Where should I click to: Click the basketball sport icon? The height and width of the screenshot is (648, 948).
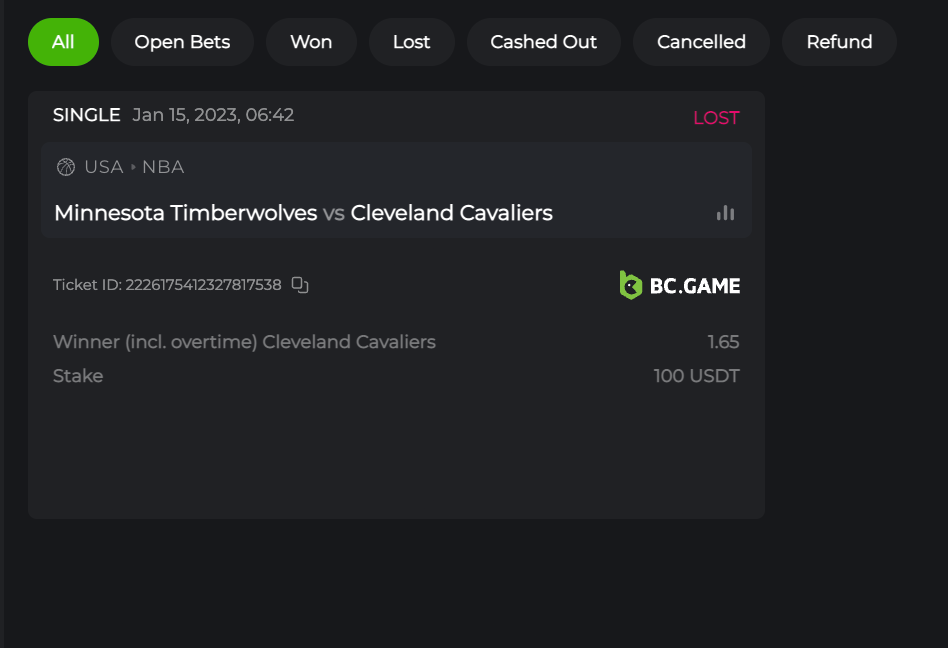pos(66,167)
